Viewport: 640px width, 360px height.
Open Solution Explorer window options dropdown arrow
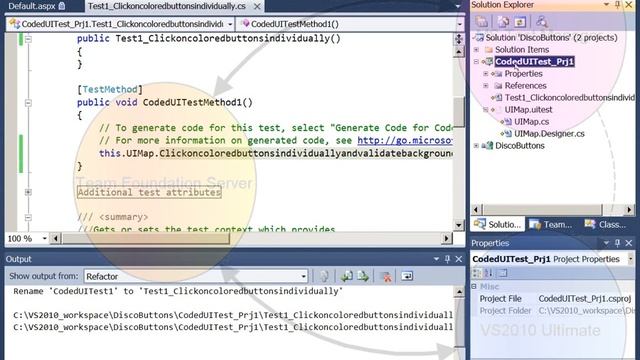(606, 4)
